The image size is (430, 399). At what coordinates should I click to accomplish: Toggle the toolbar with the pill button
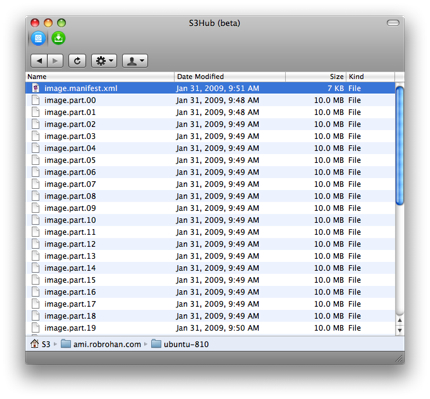tap(393, 23)
